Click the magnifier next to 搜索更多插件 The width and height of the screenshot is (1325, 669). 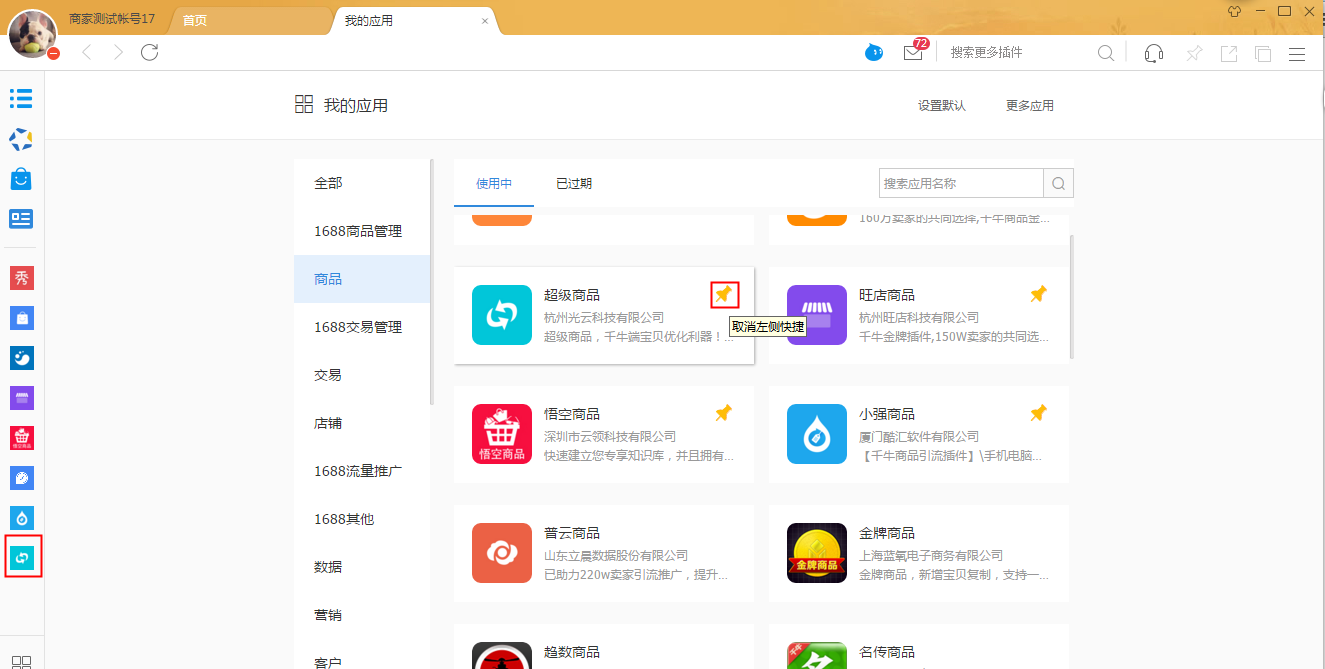point(1106,53)
